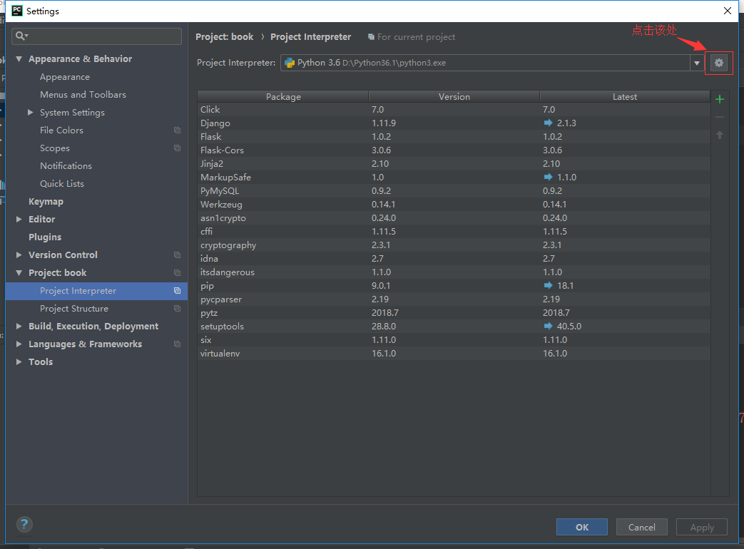Open the Keymap settings
This screenshot has height=549, width=744.
(46, 202)
